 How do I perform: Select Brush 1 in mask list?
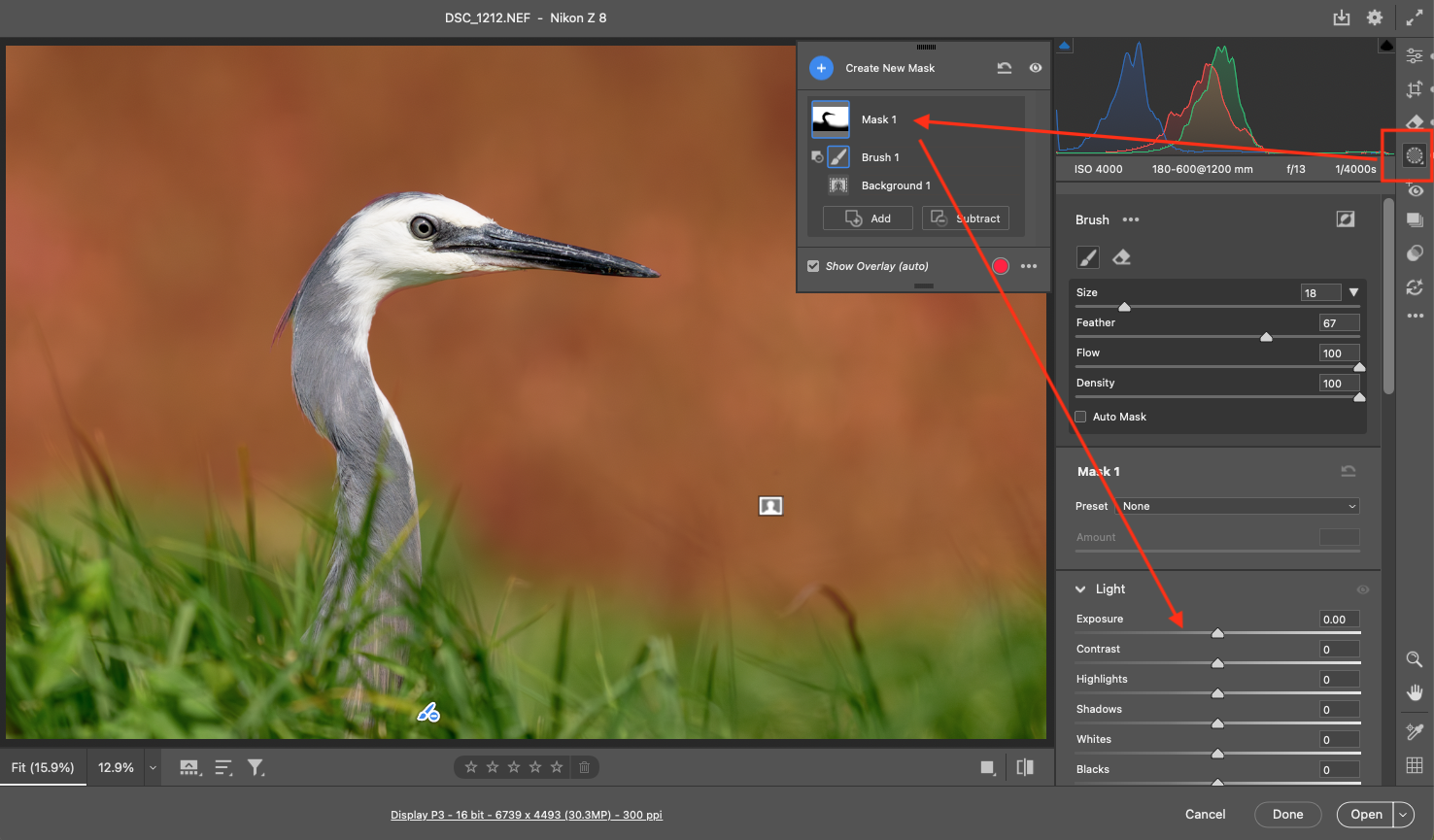pyautogui.click(x=880, y=157)
